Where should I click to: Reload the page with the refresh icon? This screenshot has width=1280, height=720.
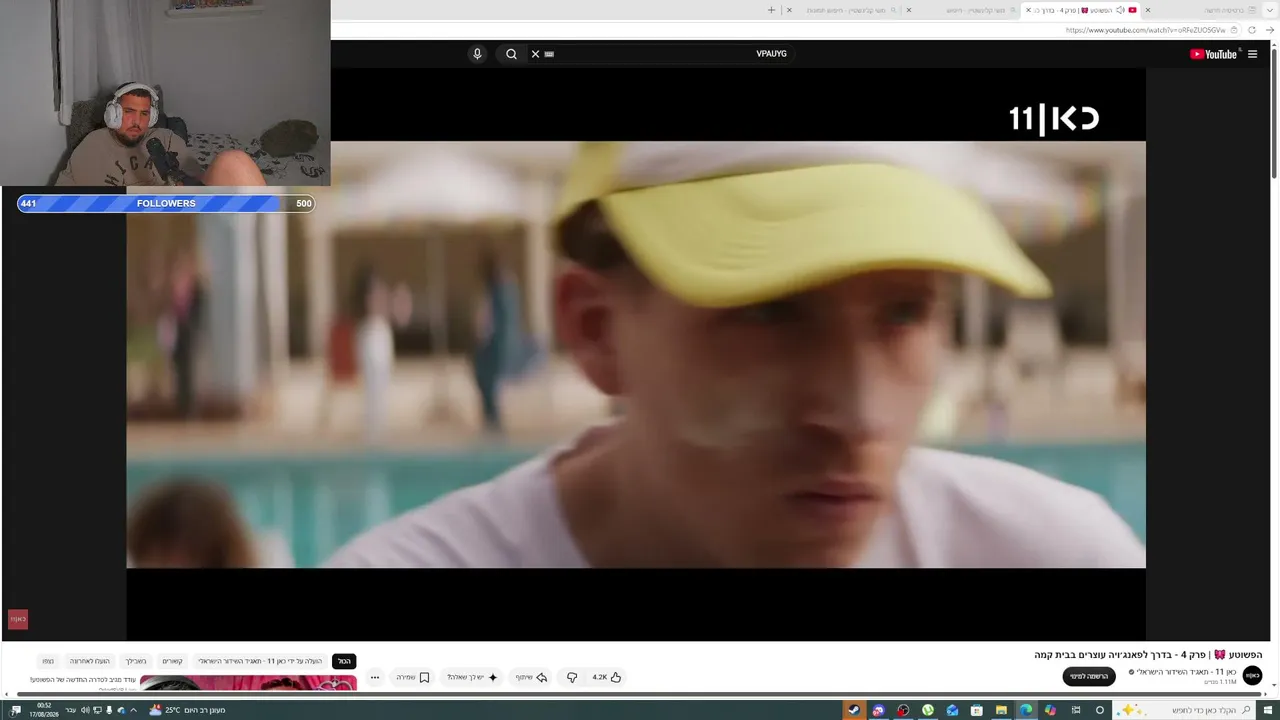click(1251, 30)
